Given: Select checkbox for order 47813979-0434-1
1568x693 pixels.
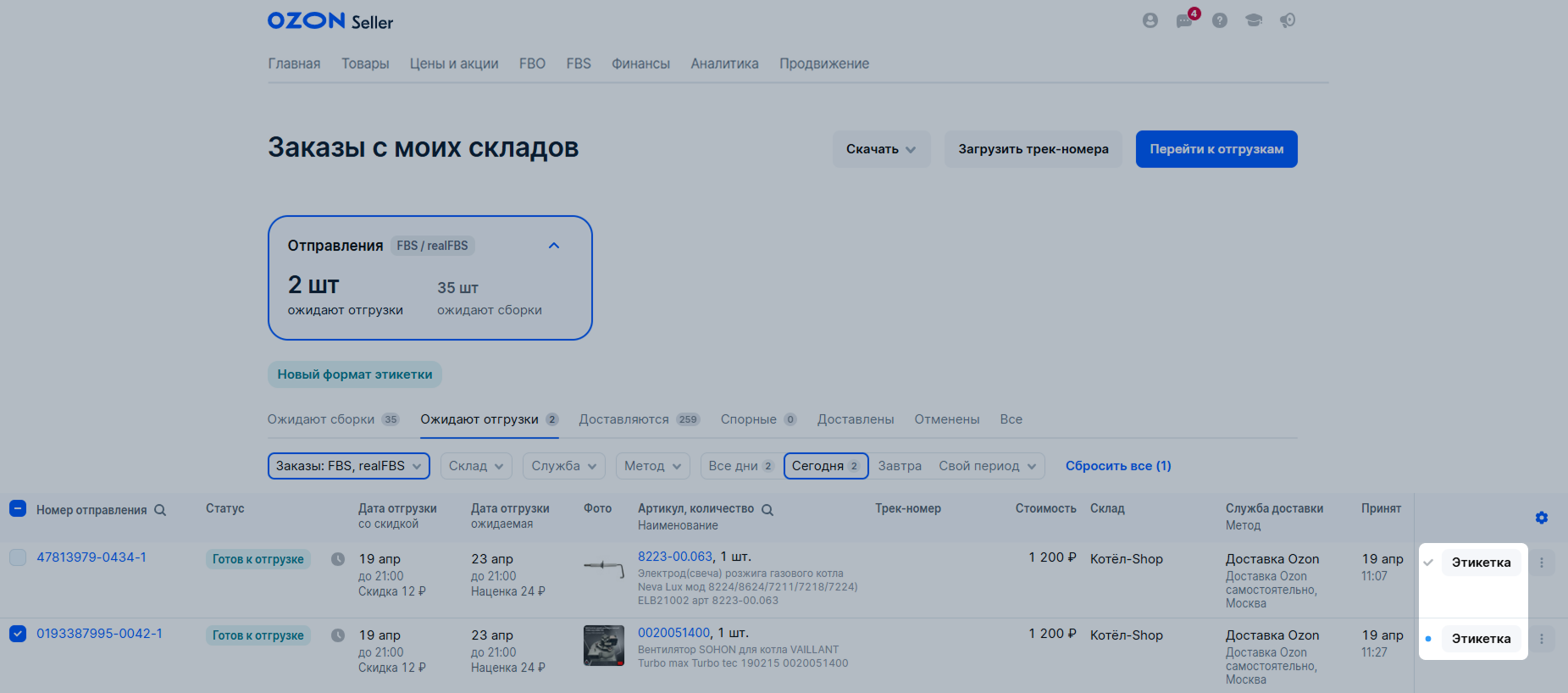Looking at the screenshot, I should (18, 557).
